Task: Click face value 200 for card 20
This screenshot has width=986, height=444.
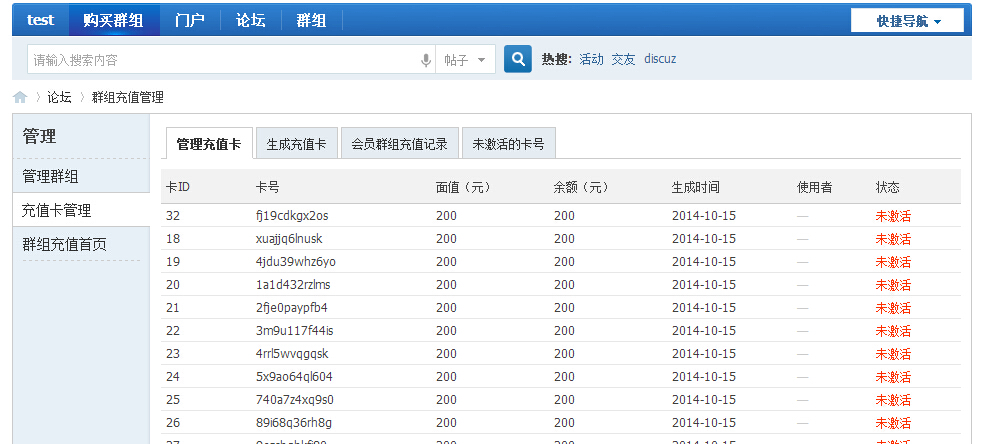Action: (446, 285)
